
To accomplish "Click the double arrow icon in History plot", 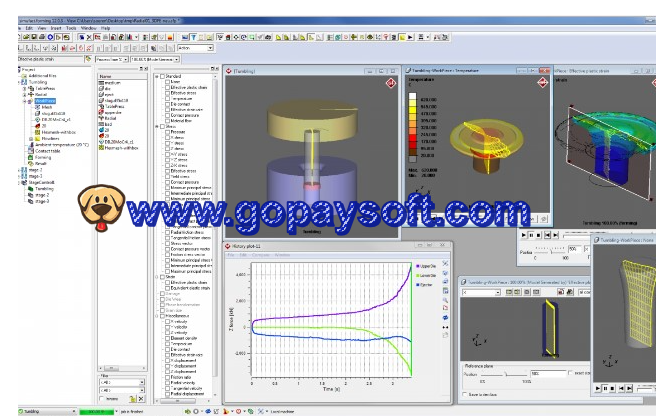I will 445,327.
